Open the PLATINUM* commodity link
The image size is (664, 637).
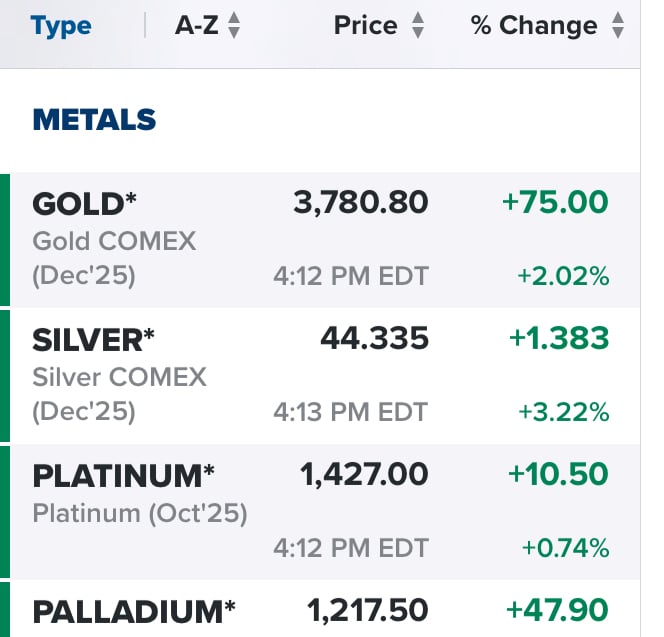click(123, 476)
